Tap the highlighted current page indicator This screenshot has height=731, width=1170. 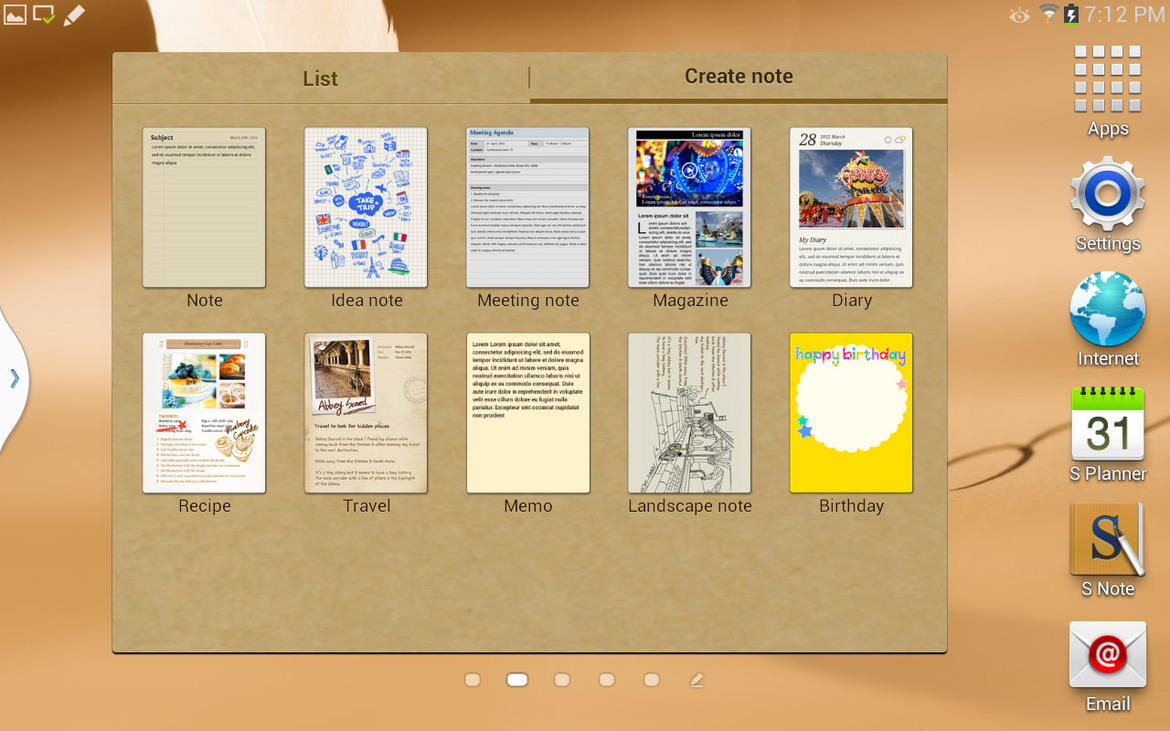click(x=517, y=680)
